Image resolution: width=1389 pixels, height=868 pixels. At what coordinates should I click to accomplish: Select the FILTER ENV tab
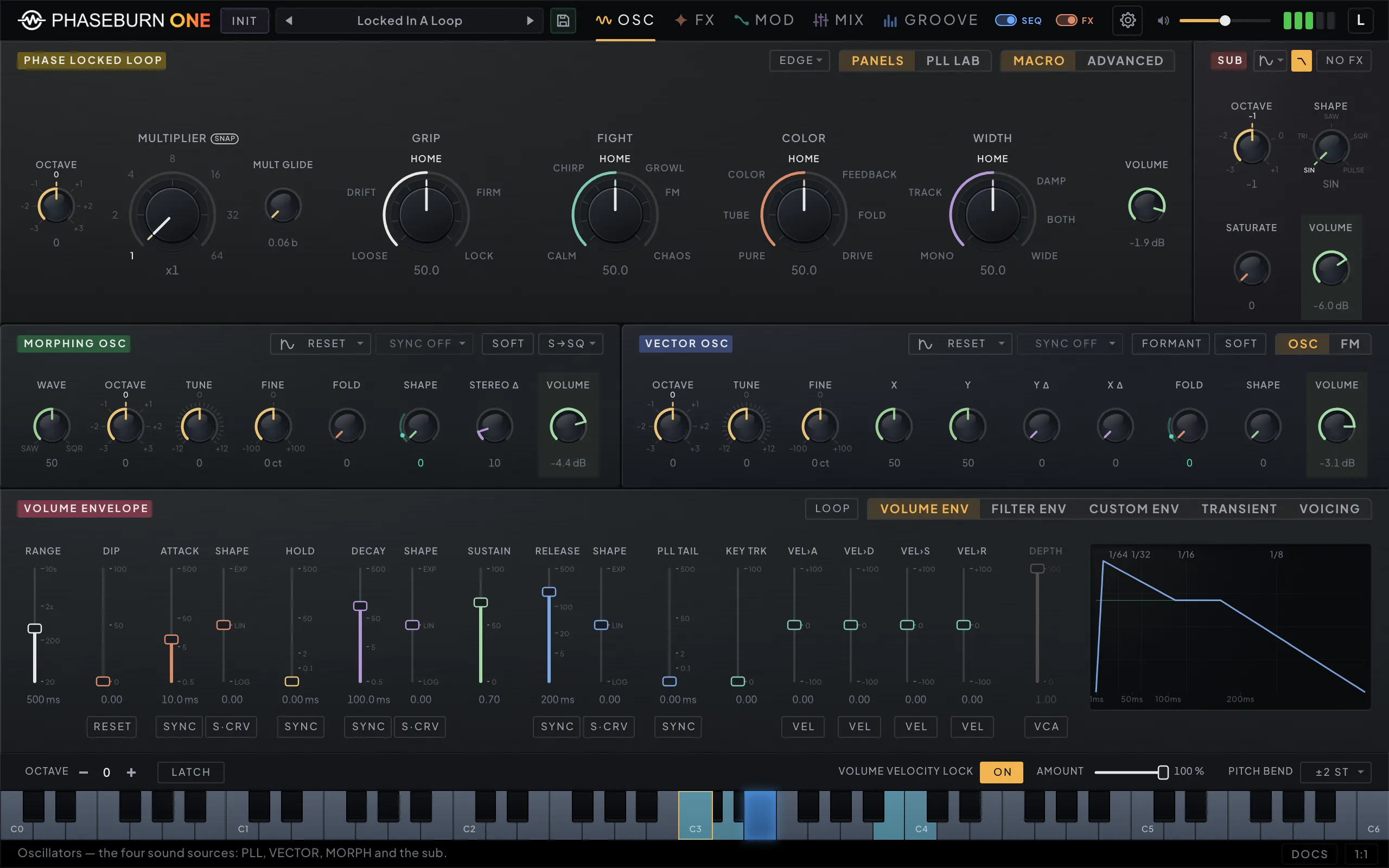(1029, 509)
